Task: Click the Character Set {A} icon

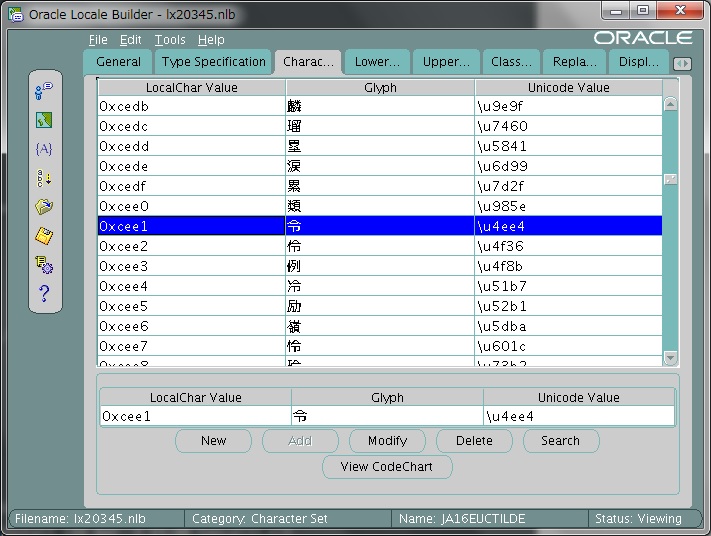Action: (x=44, y=149)
